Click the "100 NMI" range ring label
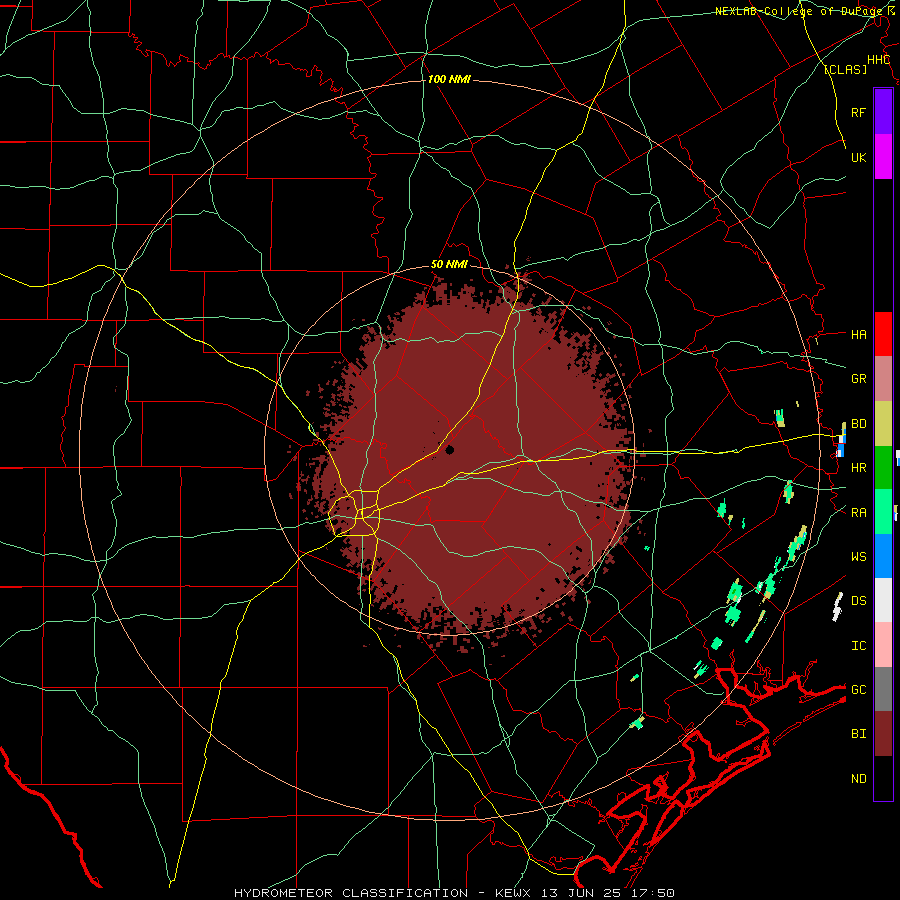This screenshot has width=900, height=900. pos(449,79)
